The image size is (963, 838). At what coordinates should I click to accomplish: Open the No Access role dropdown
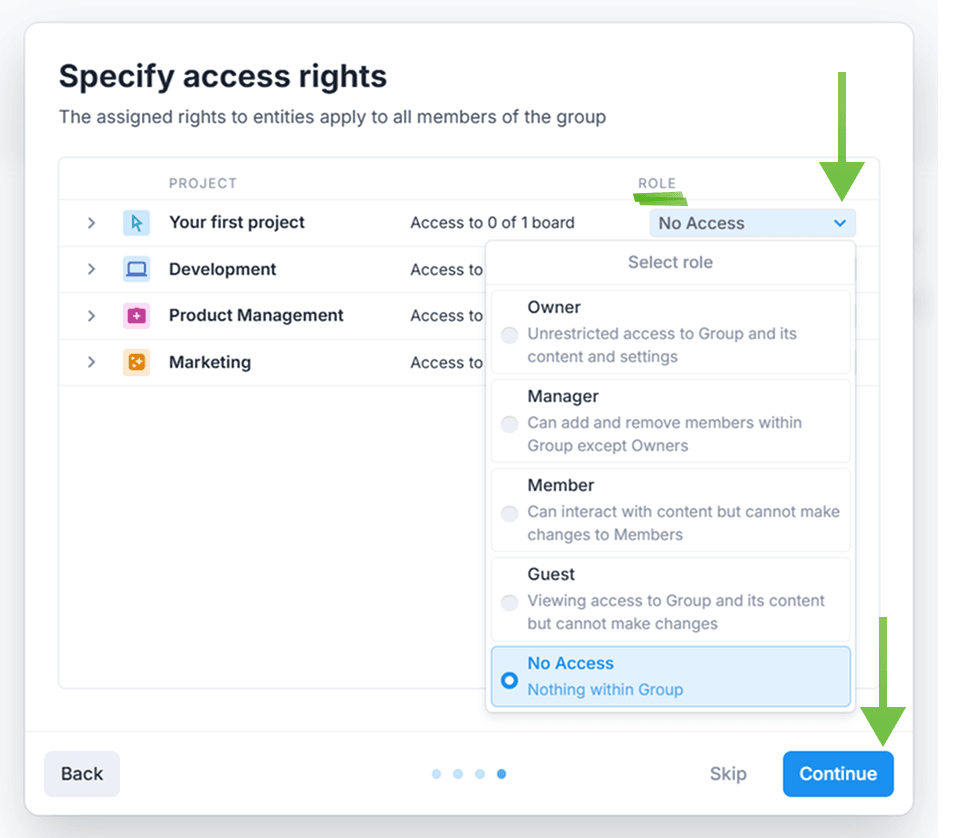click(x=752, y=223)
